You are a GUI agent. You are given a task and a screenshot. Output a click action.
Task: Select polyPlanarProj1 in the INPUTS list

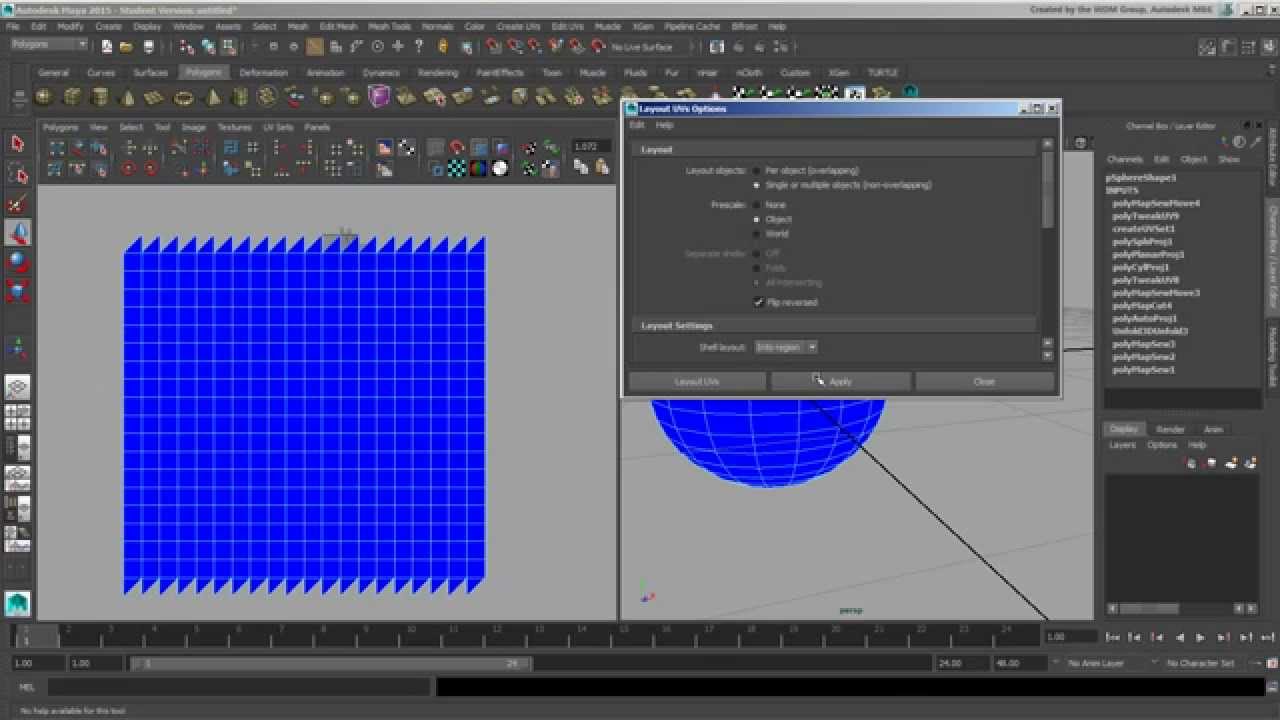point(1148,255)
